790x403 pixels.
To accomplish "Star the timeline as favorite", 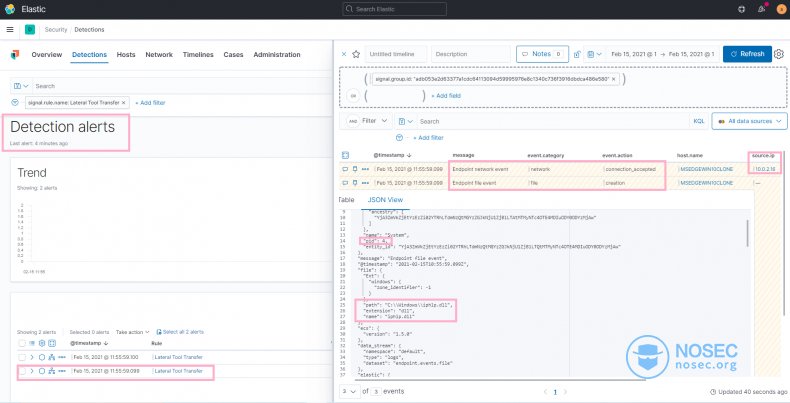I will [356, 54].
